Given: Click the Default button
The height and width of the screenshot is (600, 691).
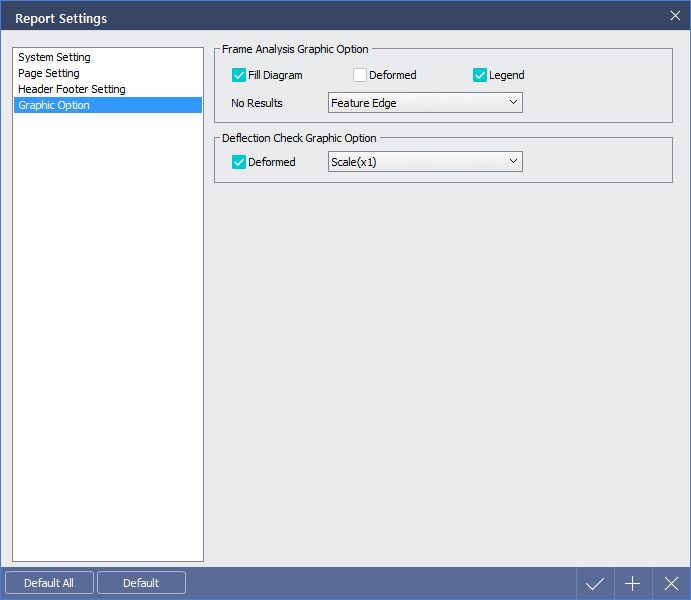Looking at the screenshot, I should click(x=141, y=583).
